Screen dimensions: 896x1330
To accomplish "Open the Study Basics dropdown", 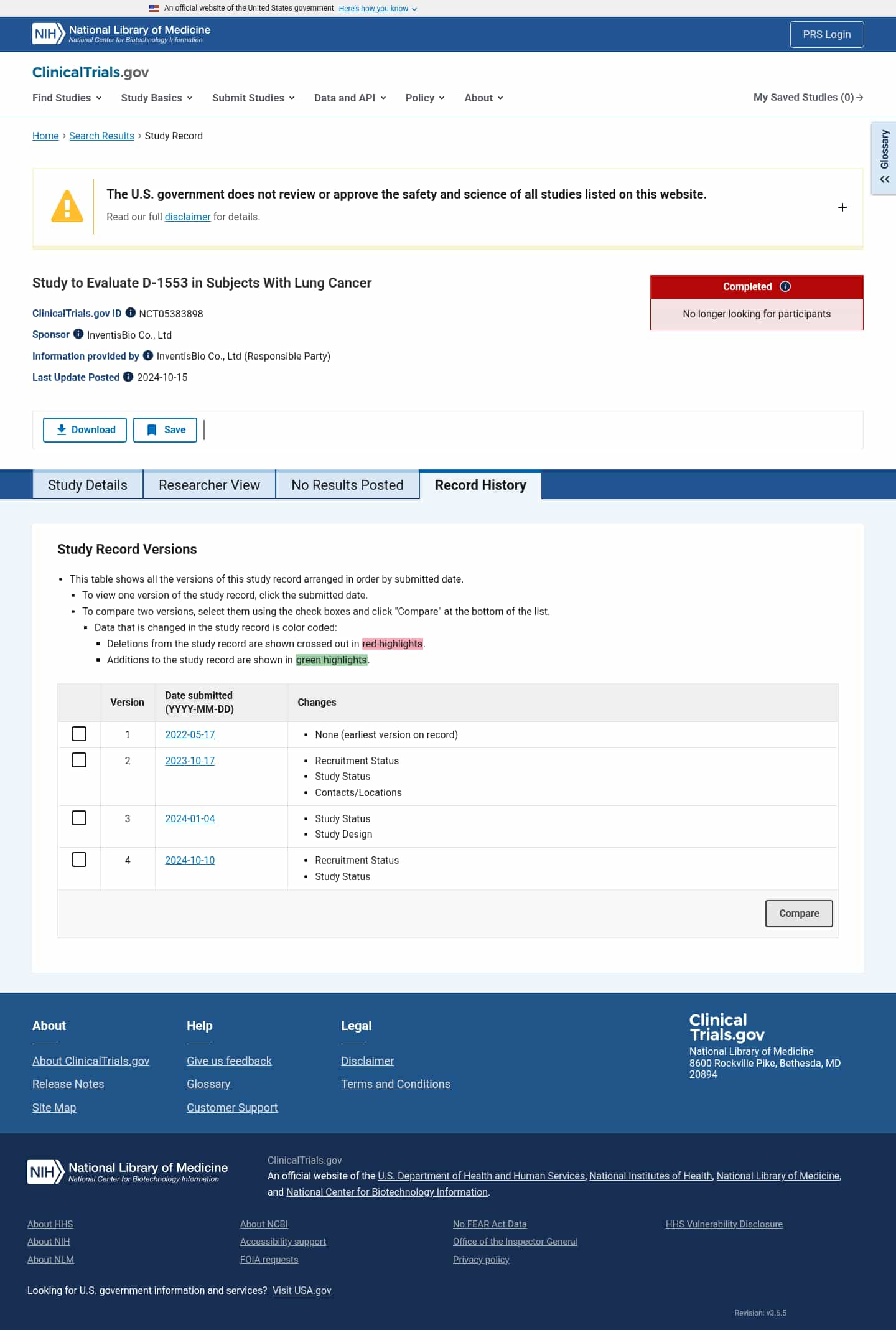I will pyautogui.click(x=157, y=98).
